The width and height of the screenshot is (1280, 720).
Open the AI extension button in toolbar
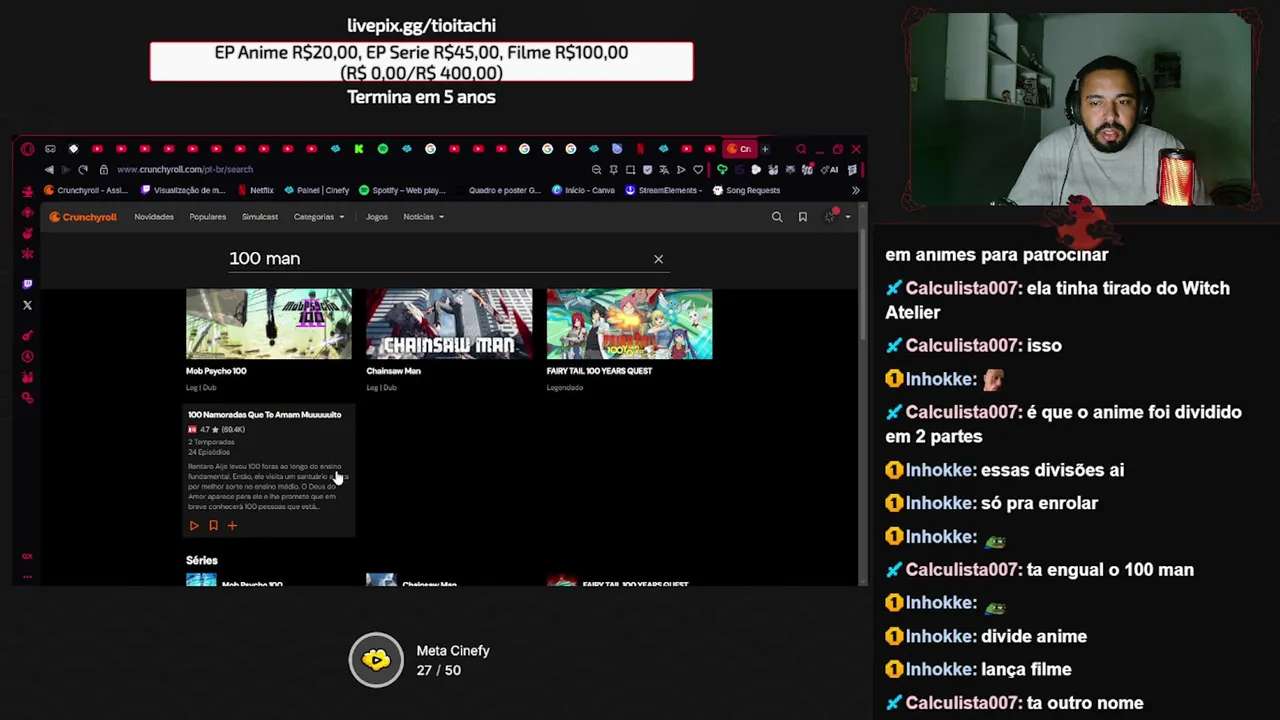tap(831, 170)
